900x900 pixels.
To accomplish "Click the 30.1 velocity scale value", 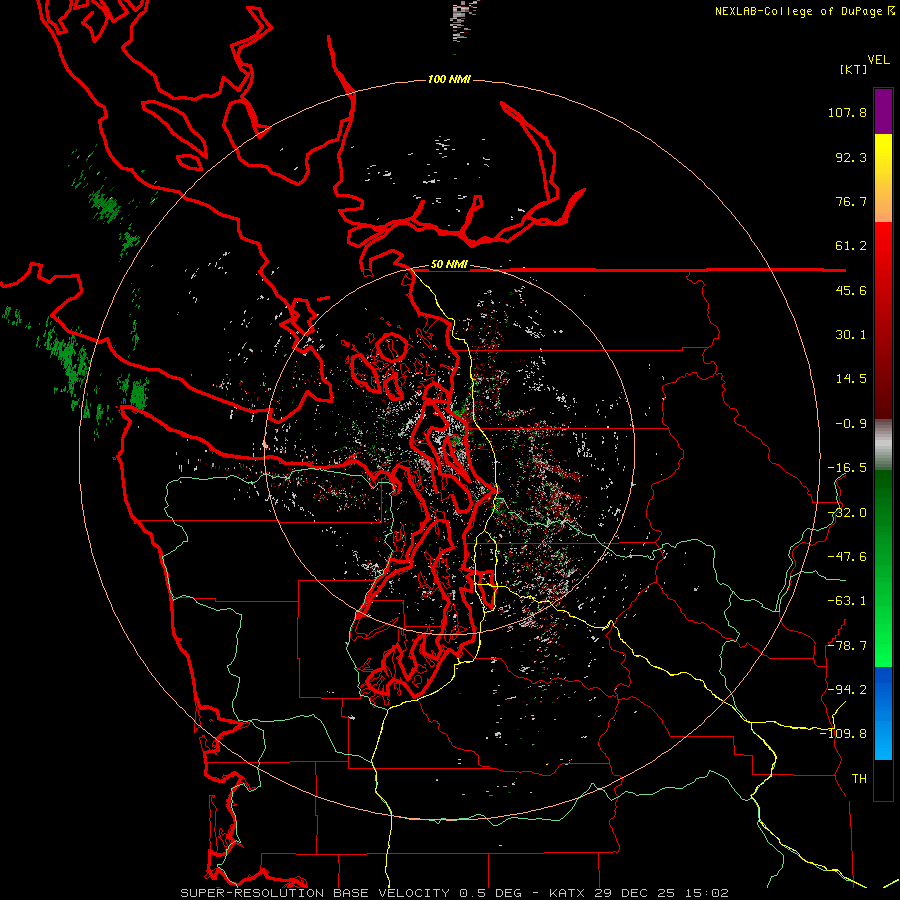I will point(851,335).
